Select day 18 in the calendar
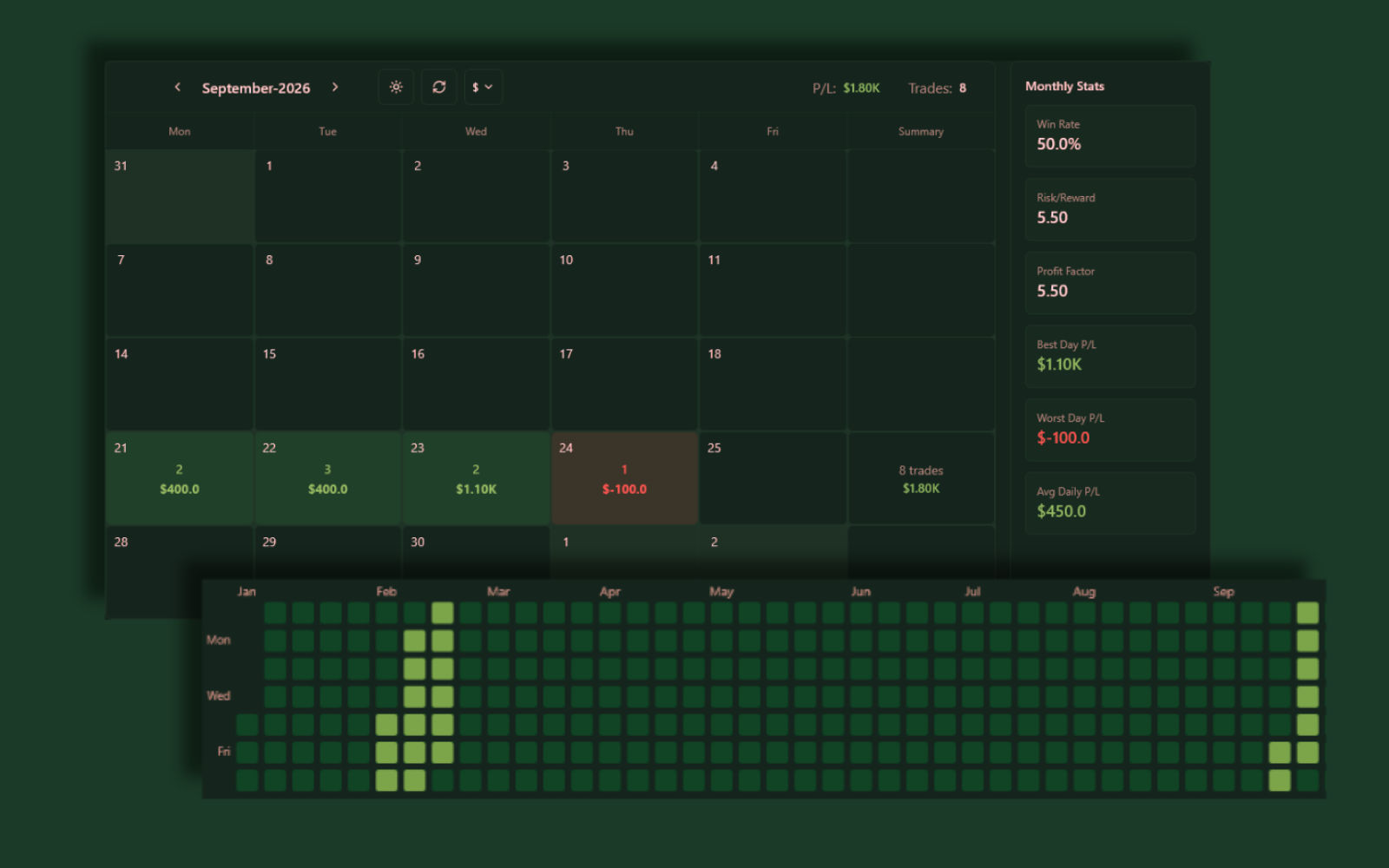This screenshot has height=868, width=1389. pyautogui.click(x=773, y=385)
